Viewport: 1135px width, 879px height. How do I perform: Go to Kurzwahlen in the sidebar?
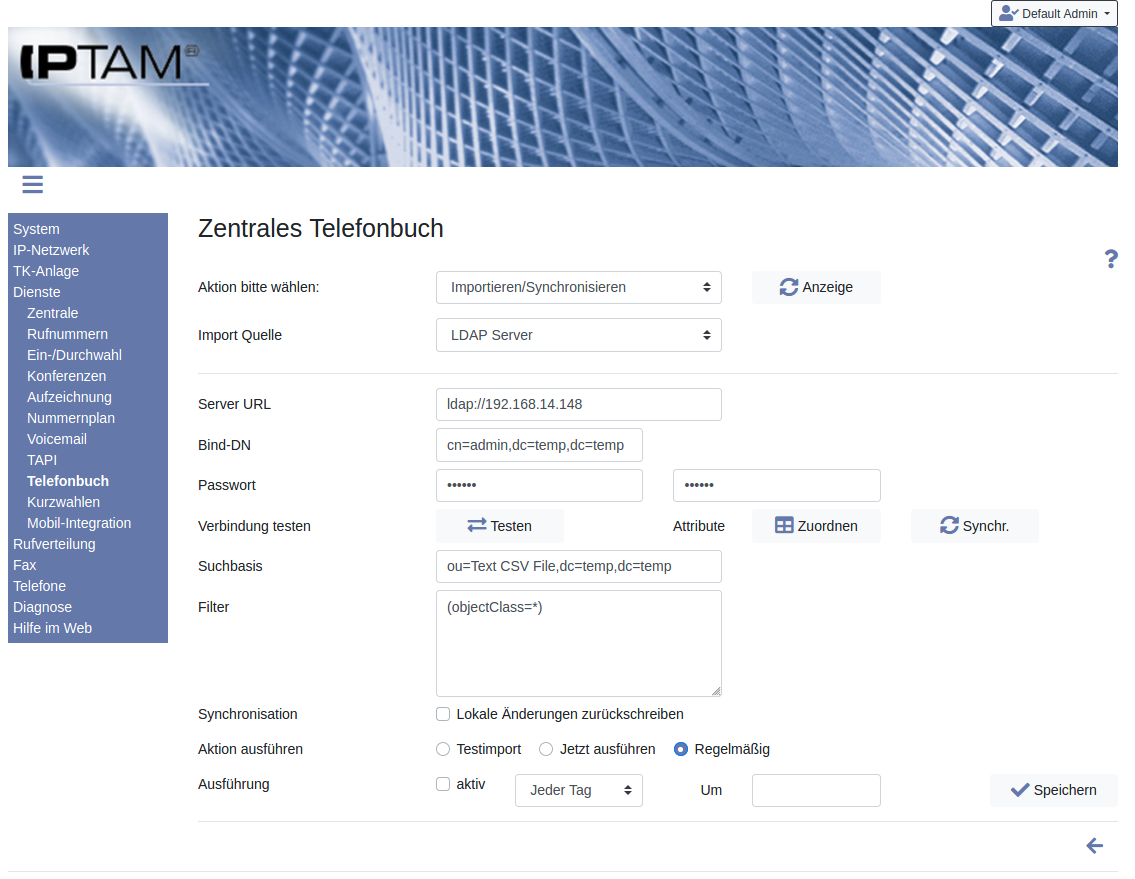63,502
